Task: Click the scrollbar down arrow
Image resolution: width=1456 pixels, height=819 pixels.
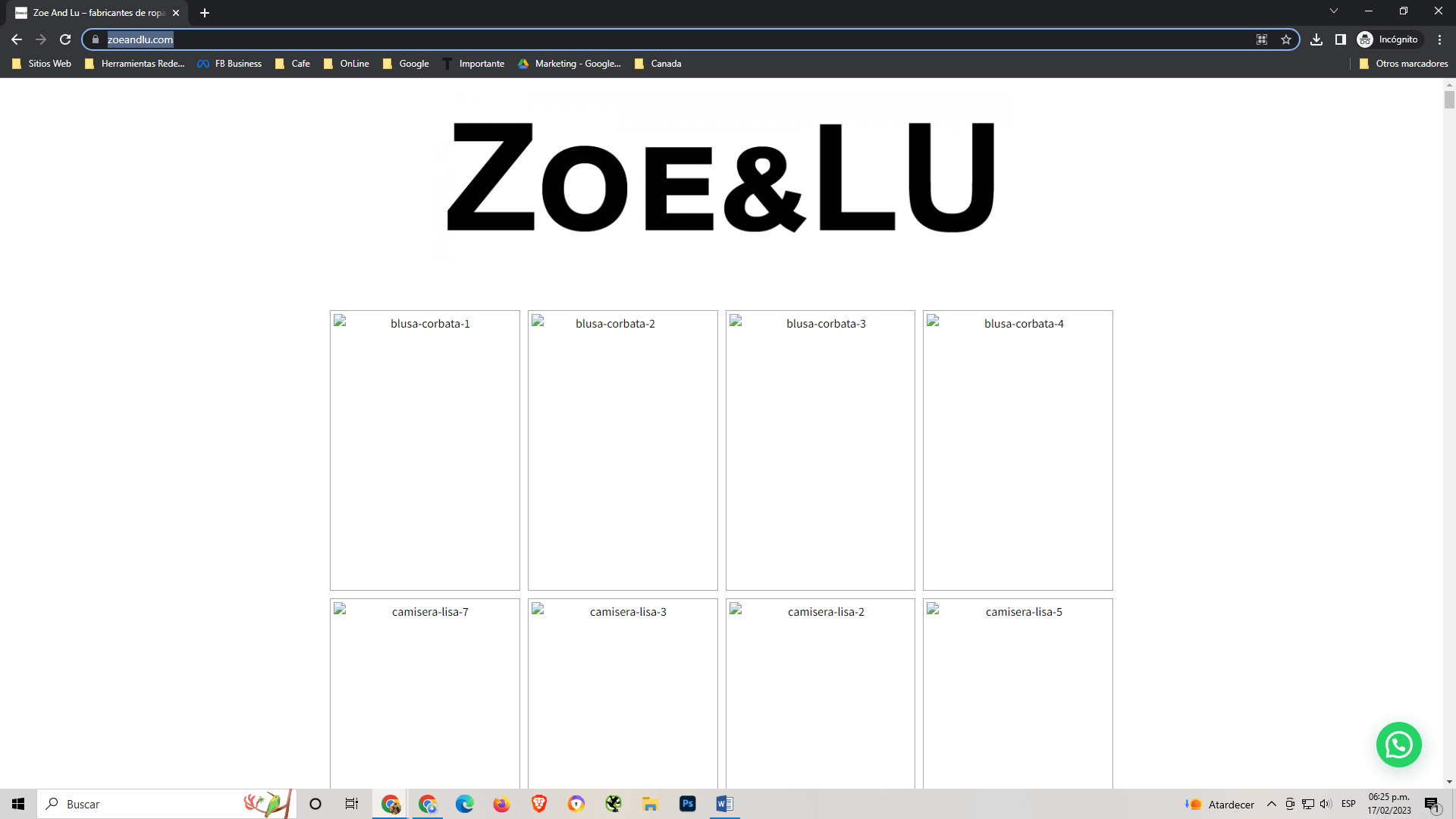Action: point(1449,782)
